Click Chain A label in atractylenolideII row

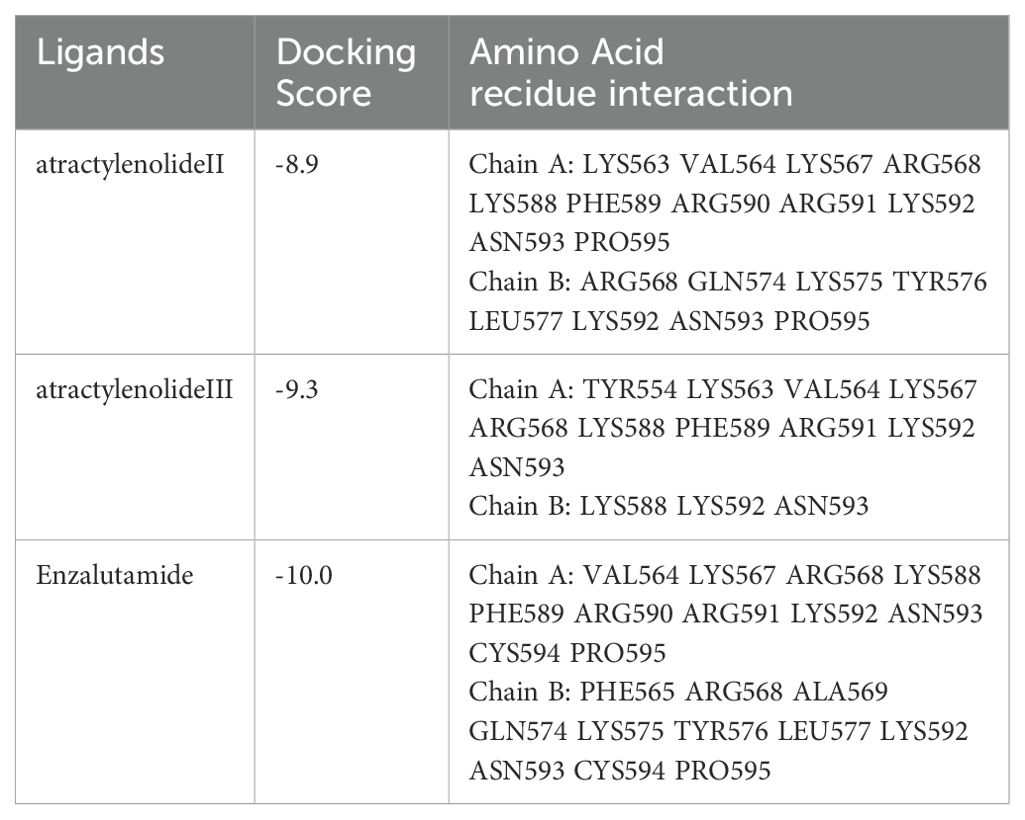tap(521, 164)
